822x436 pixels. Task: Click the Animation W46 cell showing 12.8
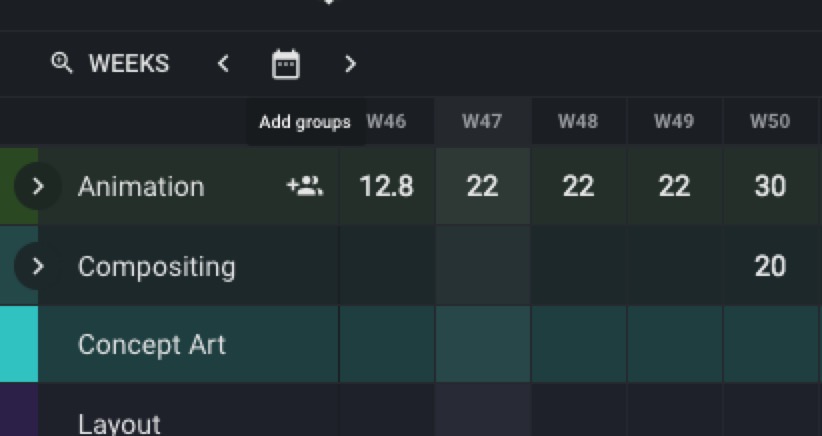click(x=387, y=186)
